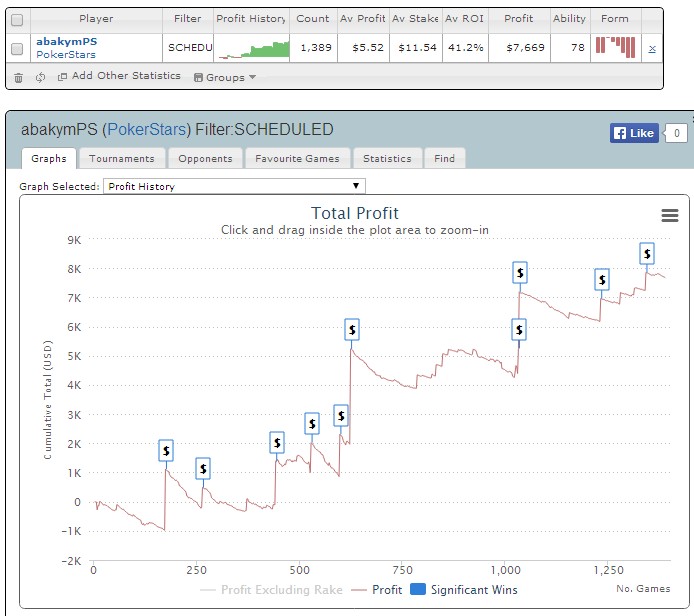This screenshot has width=694, height=616.
Task: Sort by Count column header
Action: point(312,19)
